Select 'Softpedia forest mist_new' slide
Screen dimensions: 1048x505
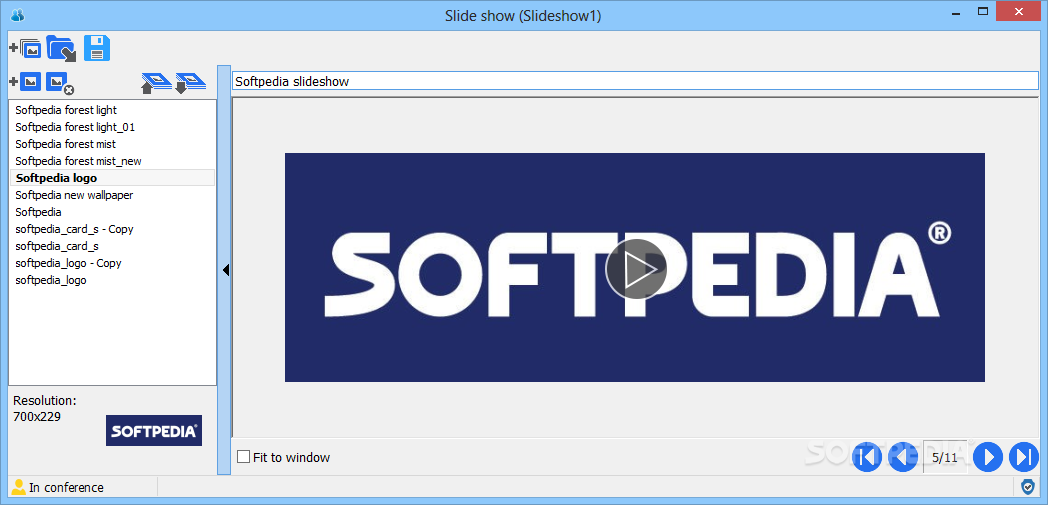click(78, 161)
